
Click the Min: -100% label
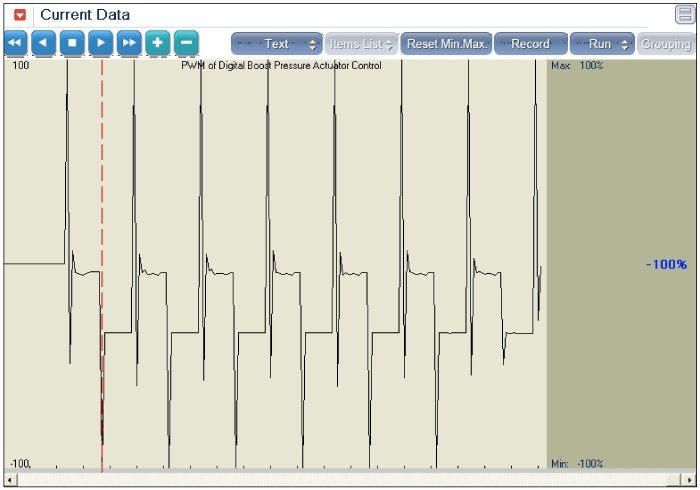(577, 464)
